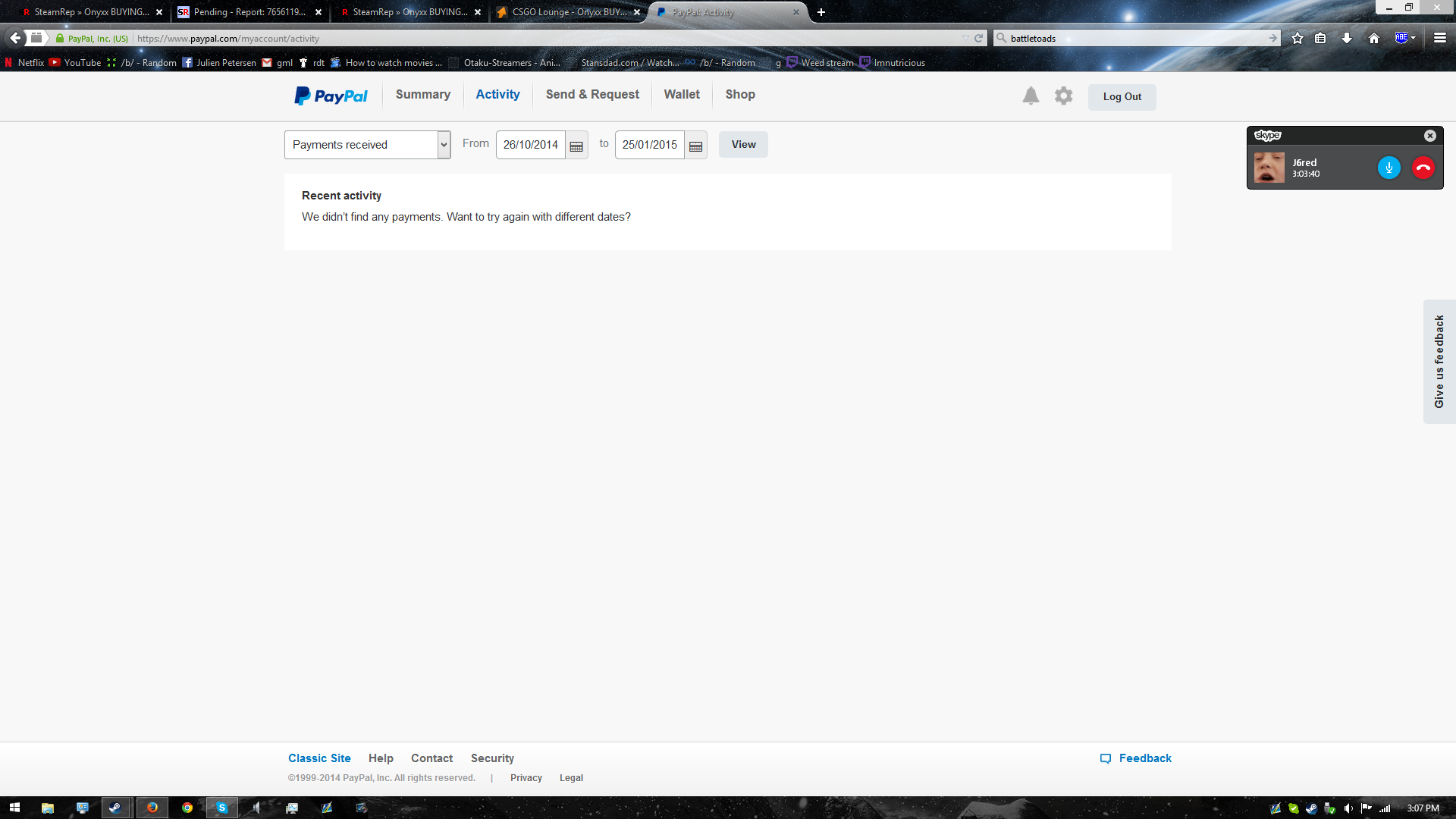Mute microphone in Skype call widget
Image resolution: width=1456 pixels, height=819 pixels.
point(1389,168)
